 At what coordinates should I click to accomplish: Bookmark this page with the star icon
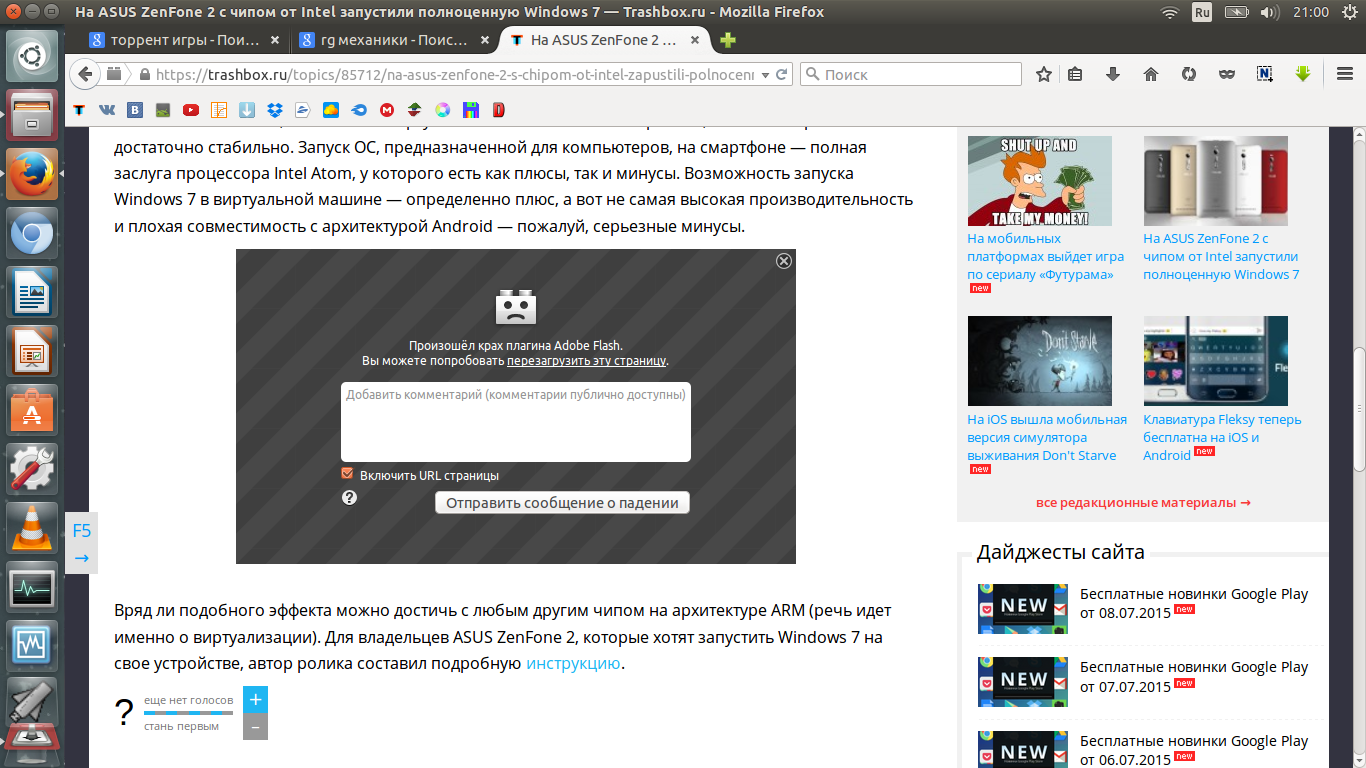click(x=1044, y=74)
